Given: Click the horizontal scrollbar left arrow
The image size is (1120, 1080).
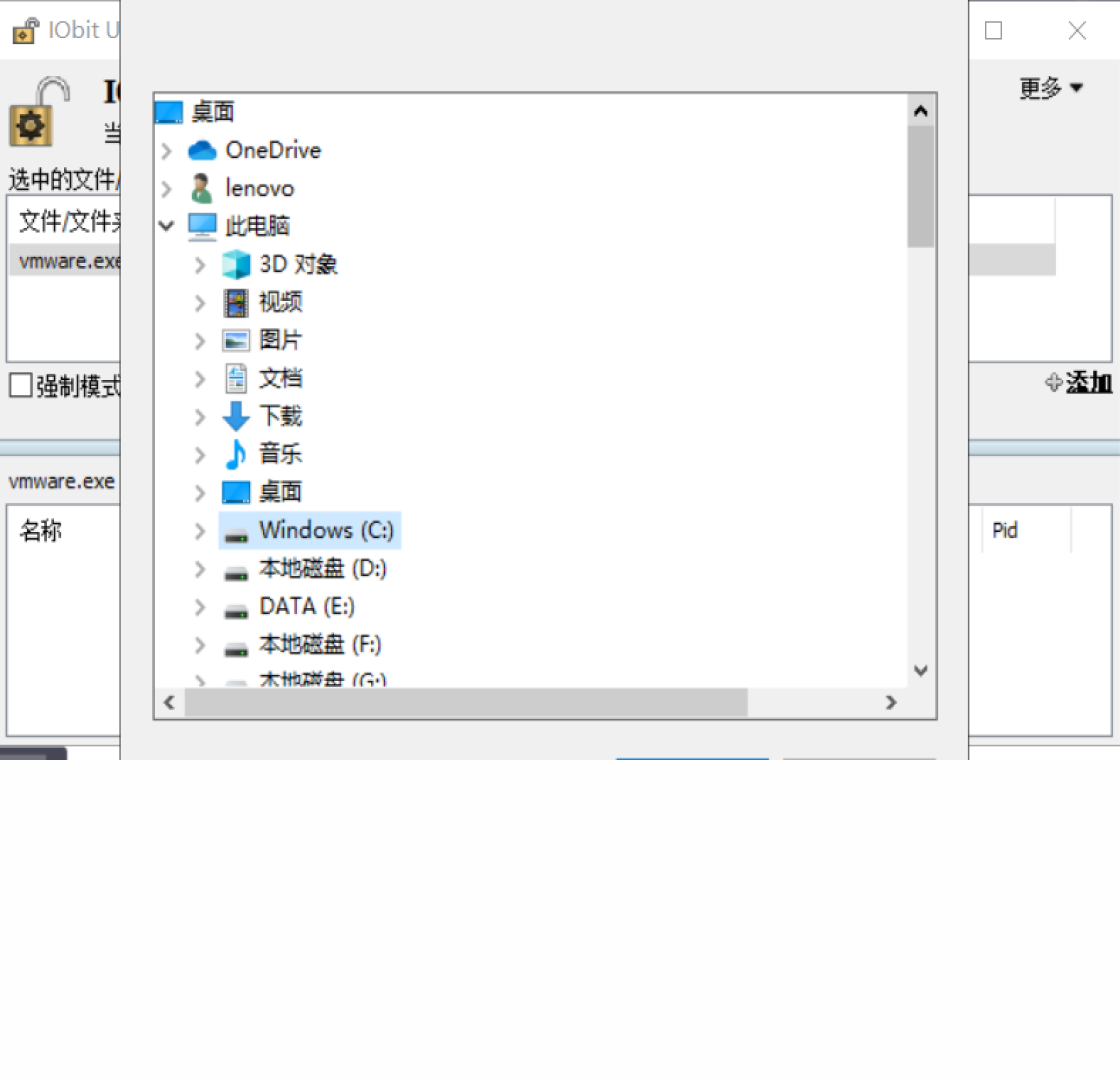Looking at the screenshot, I should click(169, 703).
